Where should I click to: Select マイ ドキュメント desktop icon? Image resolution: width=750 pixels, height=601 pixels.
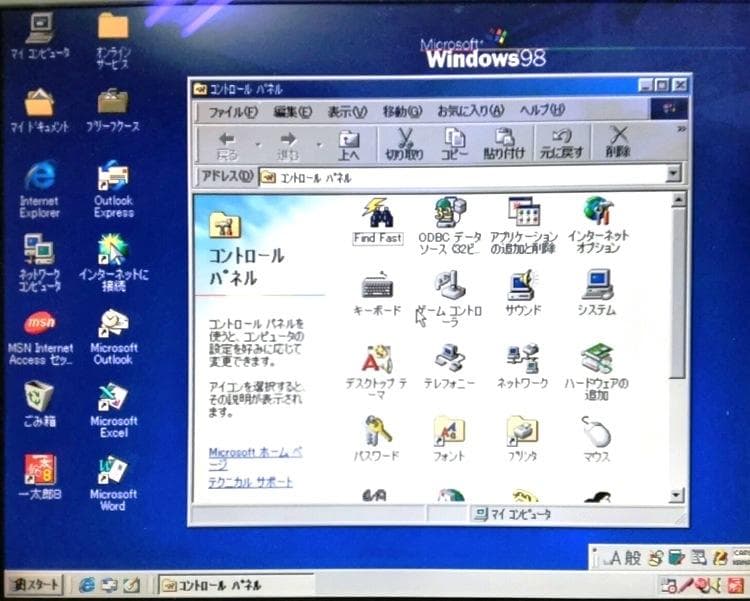(x=39, y=110)
